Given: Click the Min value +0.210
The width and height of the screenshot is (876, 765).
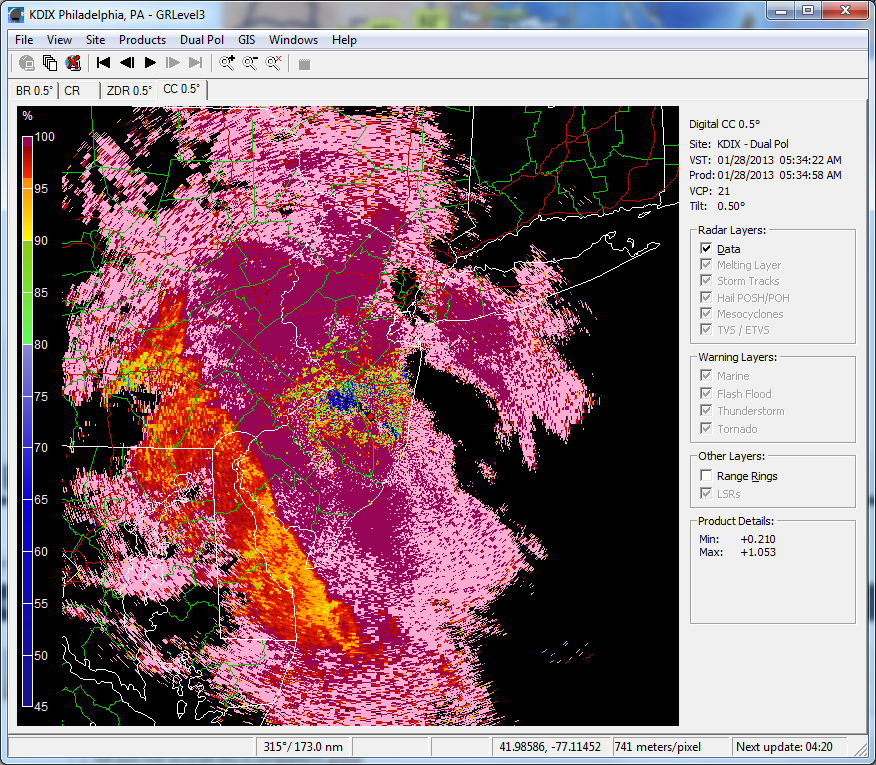Looking at the screenshot, I should click(758, 539).
